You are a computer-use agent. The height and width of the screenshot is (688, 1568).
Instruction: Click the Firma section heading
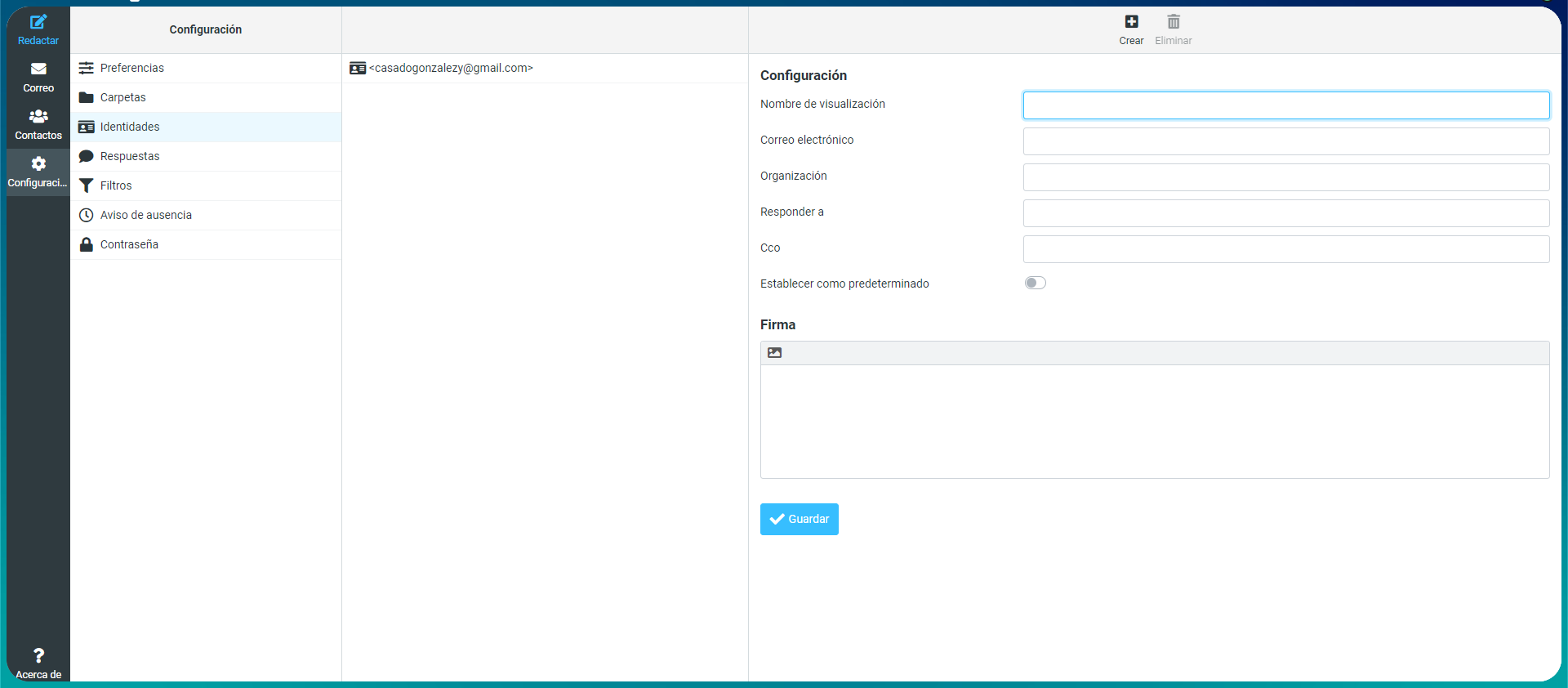point(777,324)
